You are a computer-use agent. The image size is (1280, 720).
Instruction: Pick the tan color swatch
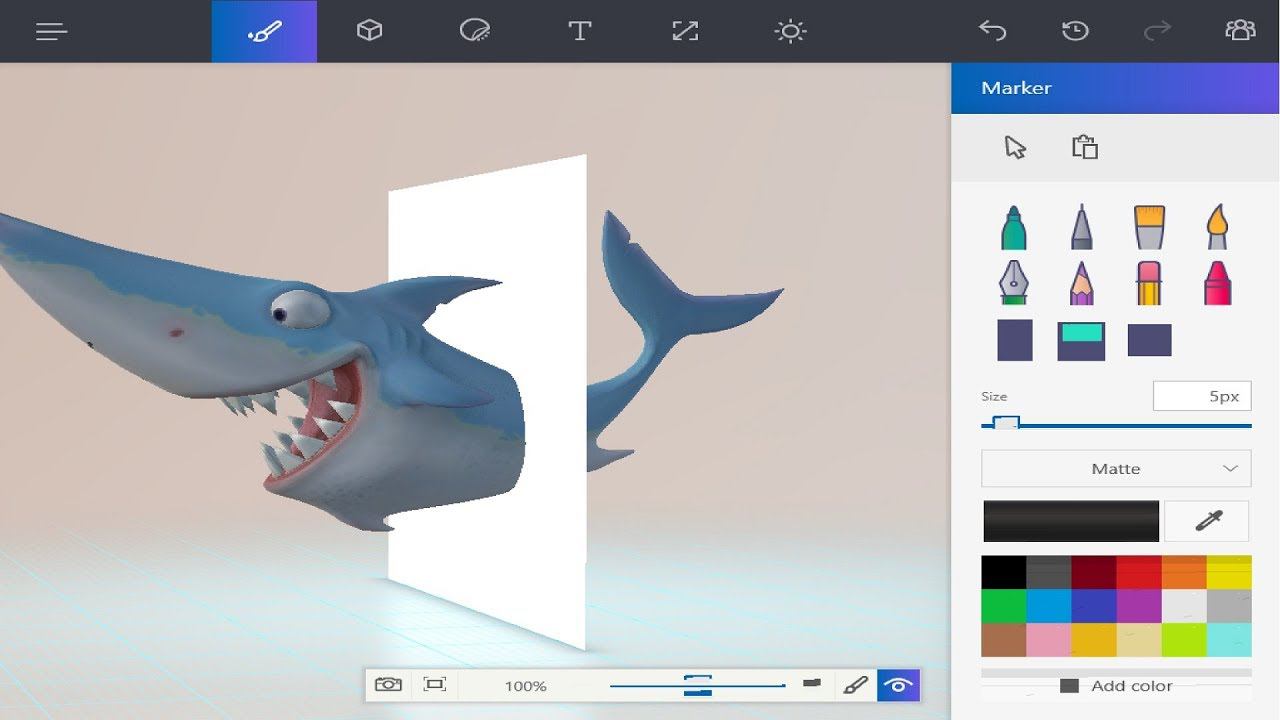click(x=1139, y=640)
